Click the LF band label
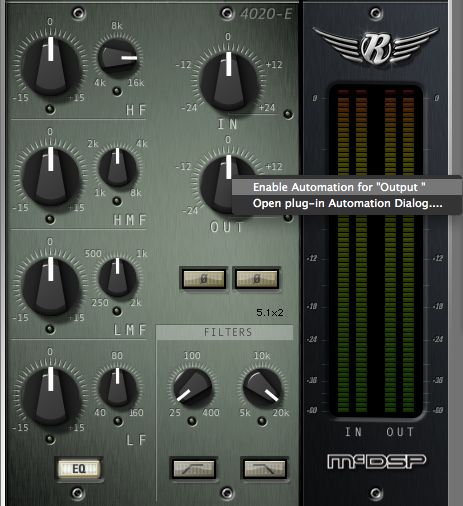This screenshot has width=463, height=506. [x=136, y=440]
